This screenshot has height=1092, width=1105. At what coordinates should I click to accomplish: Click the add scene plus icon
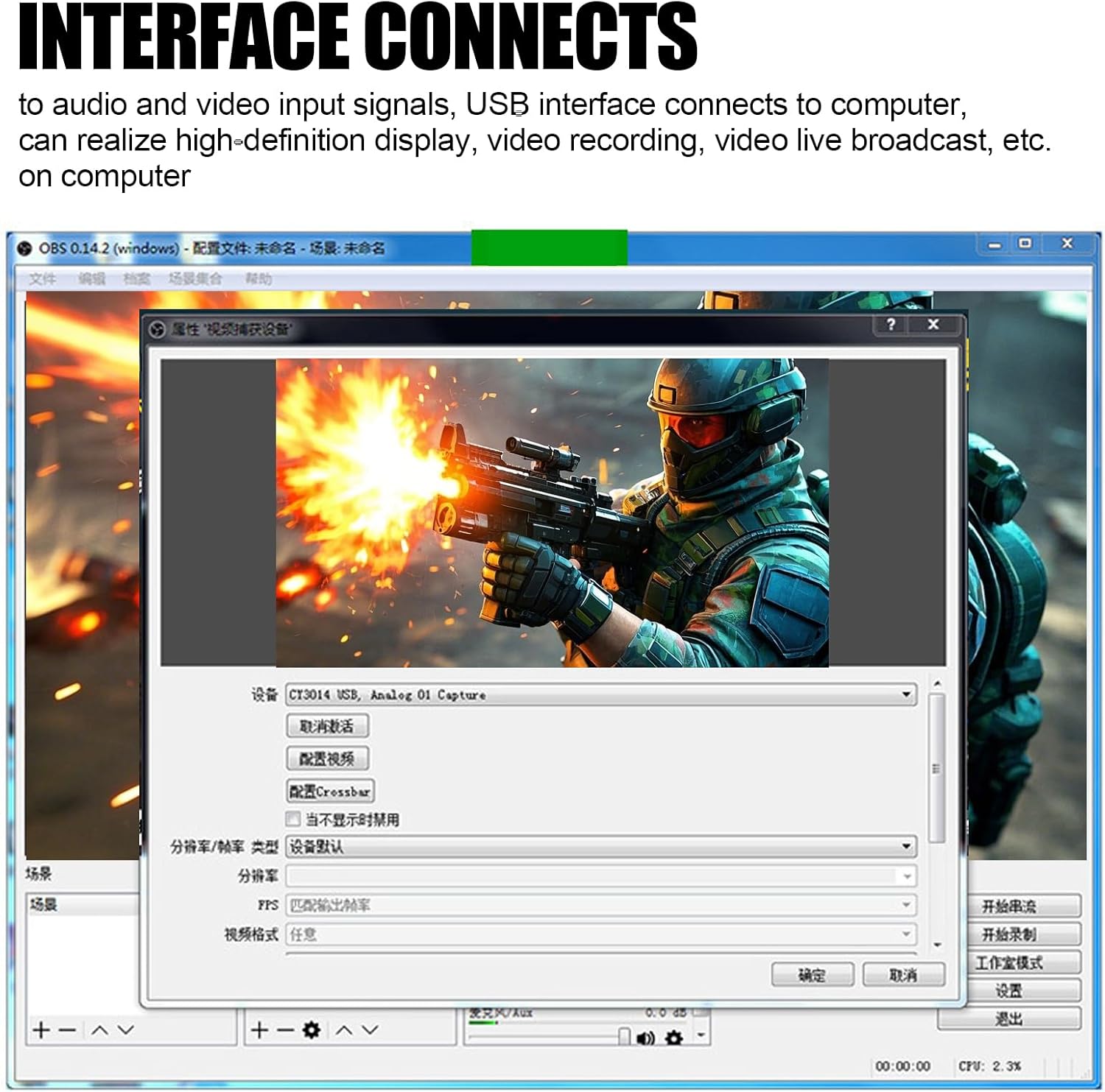pyautogui.click(x=42, y=1029)
